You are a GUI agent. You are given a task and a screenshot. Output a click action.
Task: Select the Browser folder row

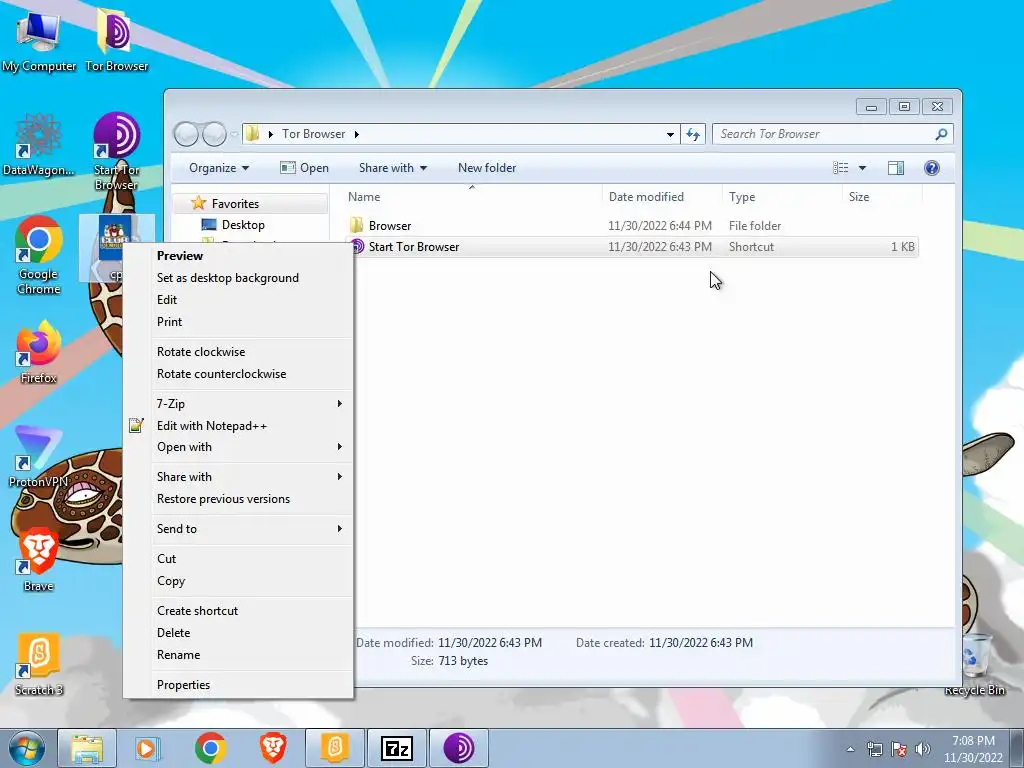[x=631, y=225]
